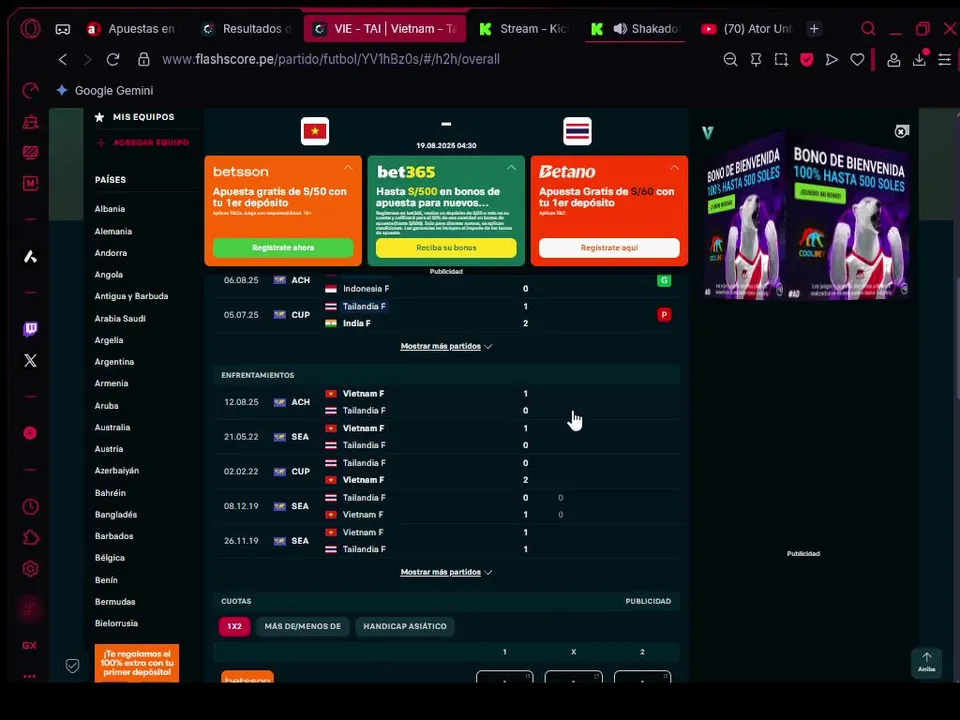This screenshot has height=720, width=960.
Task: Reload the Flashscore page
Action: pyautogui.click(x=113, y=59)
